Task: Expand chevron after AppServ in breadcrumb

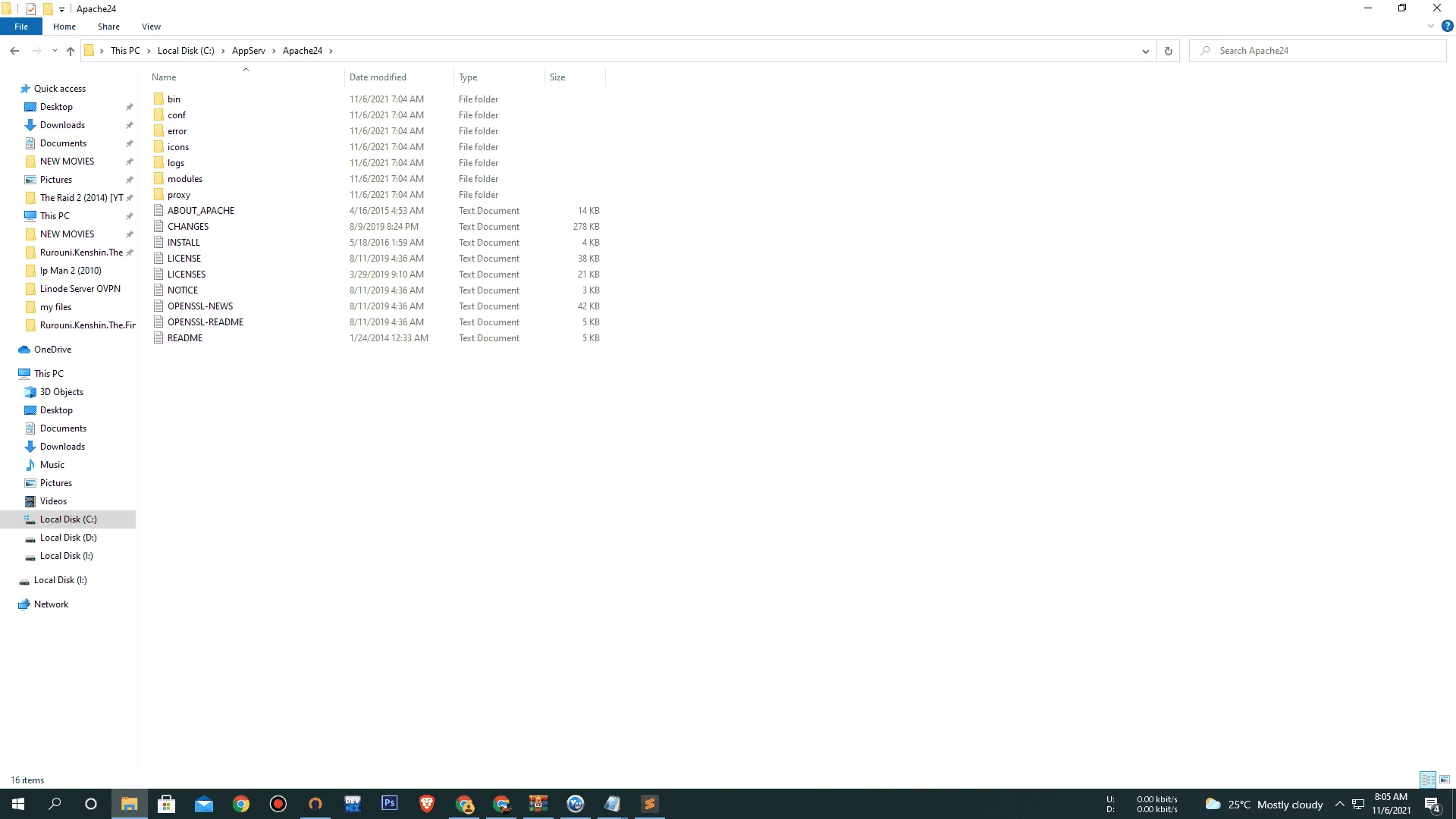Action: pyautogui.click(x=274, y=51)
